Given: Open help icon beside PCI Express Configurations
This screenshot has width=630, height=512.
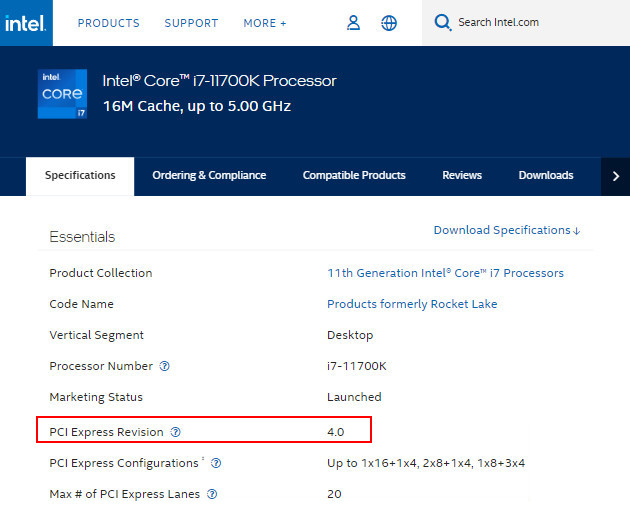Looking at the screenshot, I should [216, 463].
